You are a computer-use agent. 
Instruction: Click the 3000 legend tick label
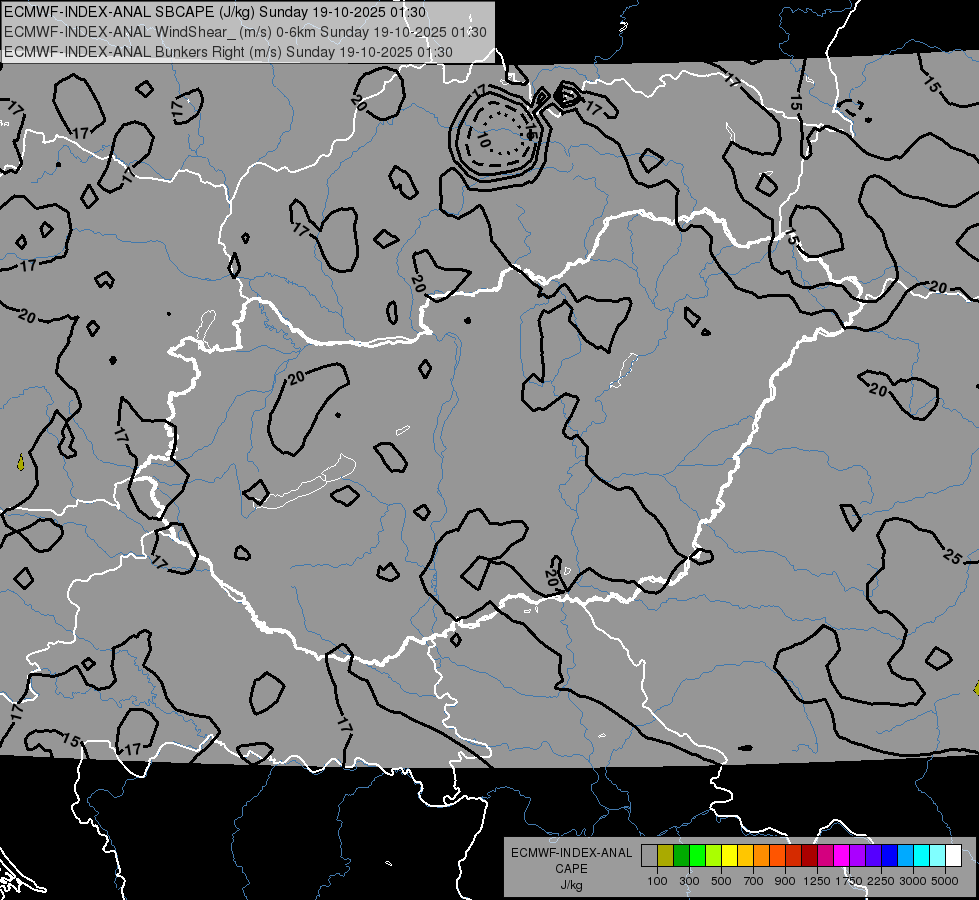coord(913,881)
